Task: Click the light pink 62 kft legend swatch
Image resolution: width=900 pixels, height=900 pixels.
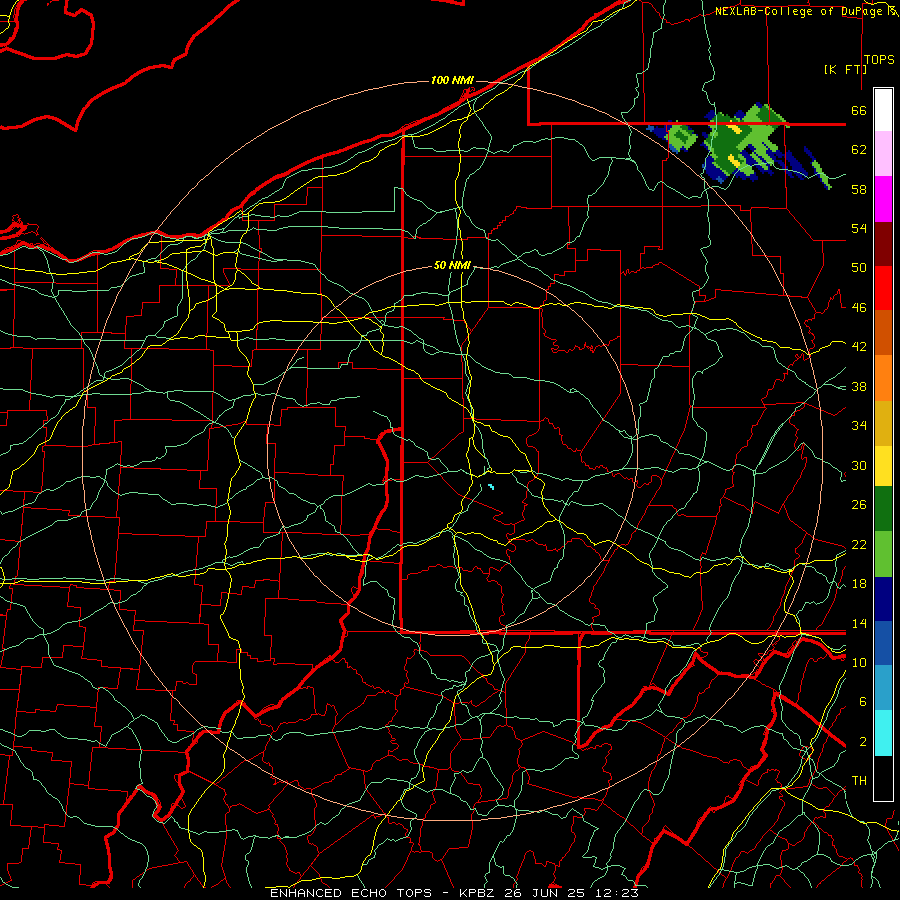Action: pos(883,154)
